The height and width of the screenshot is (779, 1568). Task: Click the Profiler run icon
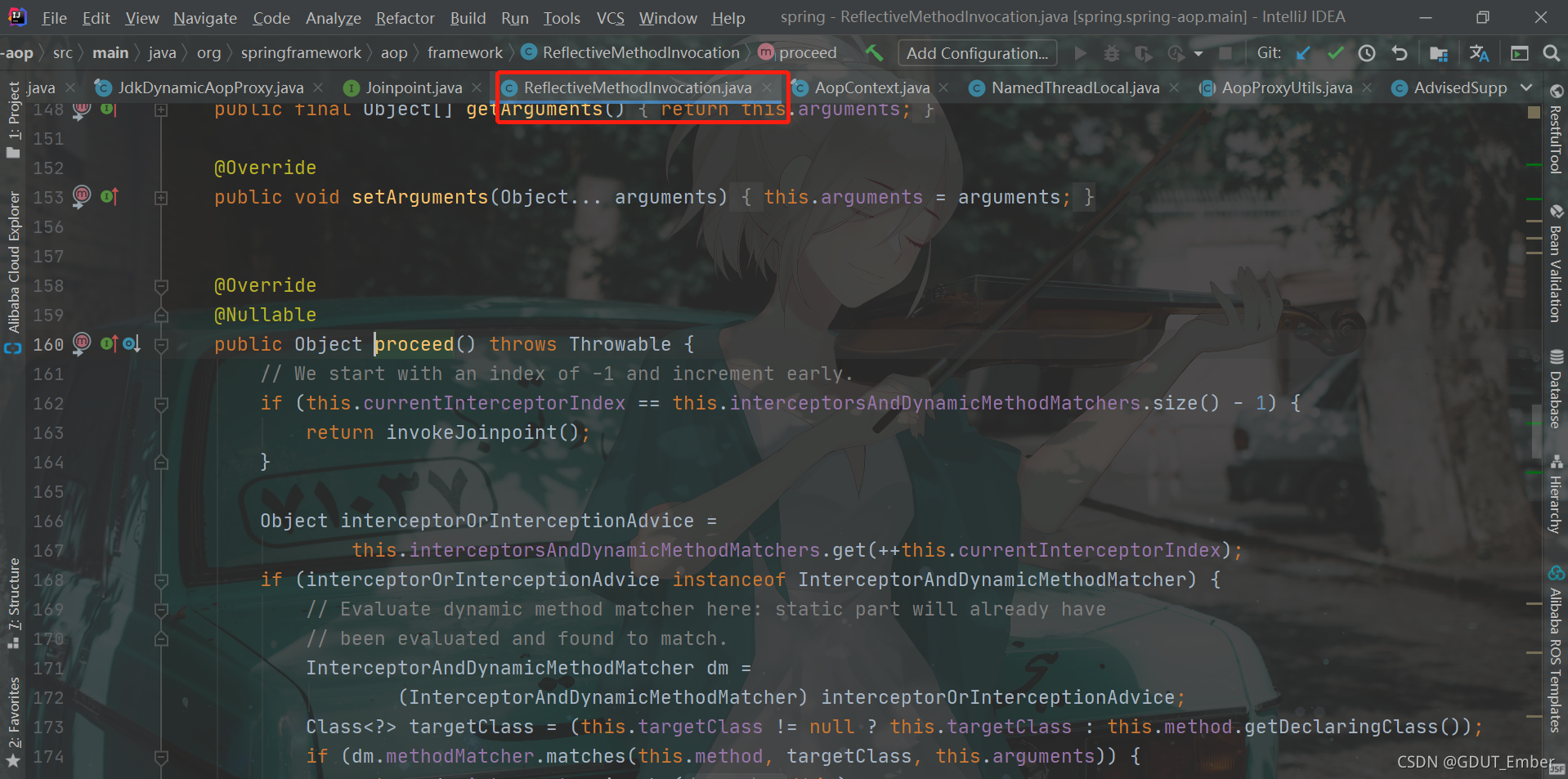tap(1176, 53)
